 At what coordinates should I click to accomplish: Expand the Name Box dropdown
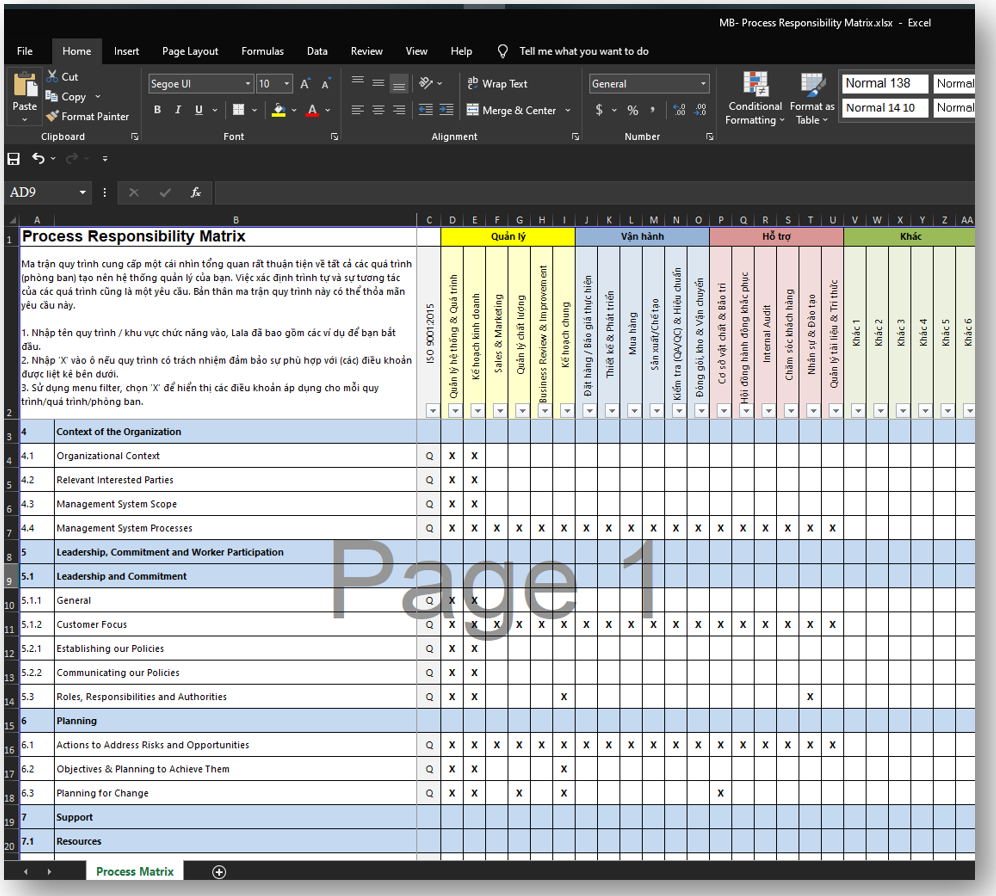tap(83, 192)
